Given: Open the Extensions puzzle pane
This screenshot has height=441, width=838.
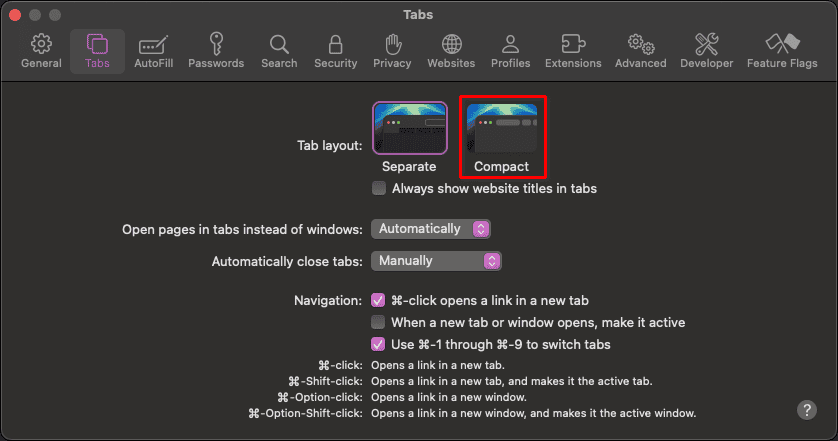Looking at the screenshot, I should pos(573,51).
